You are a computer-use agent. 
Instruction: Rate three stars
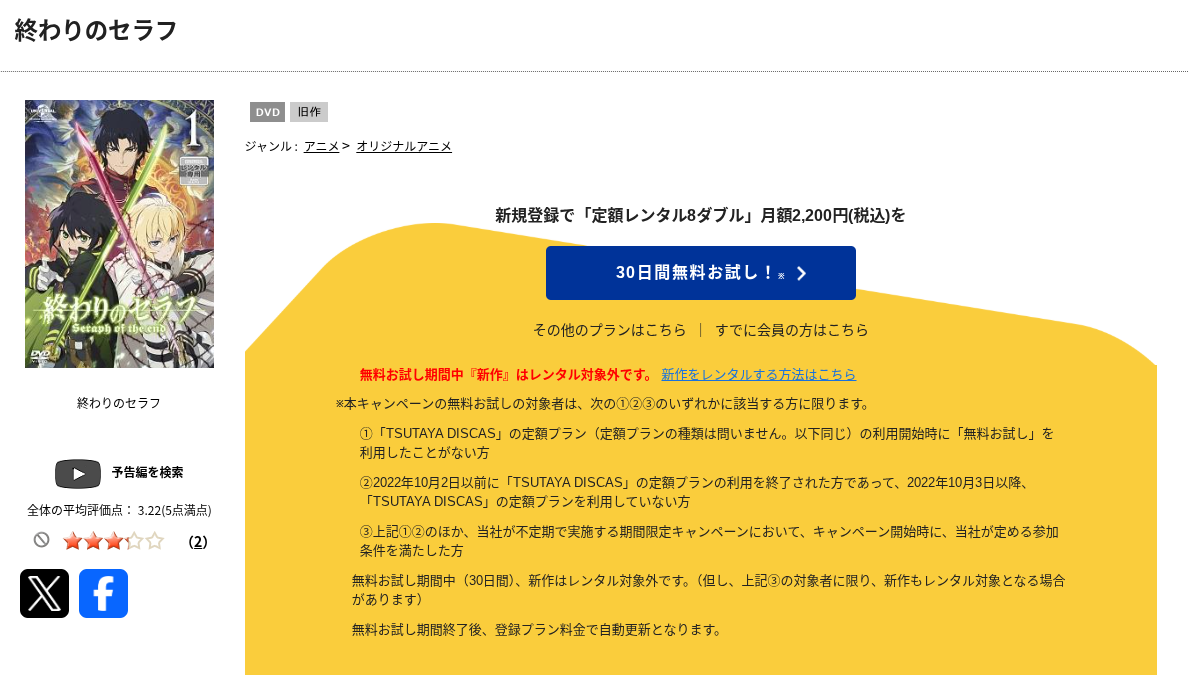114,541
